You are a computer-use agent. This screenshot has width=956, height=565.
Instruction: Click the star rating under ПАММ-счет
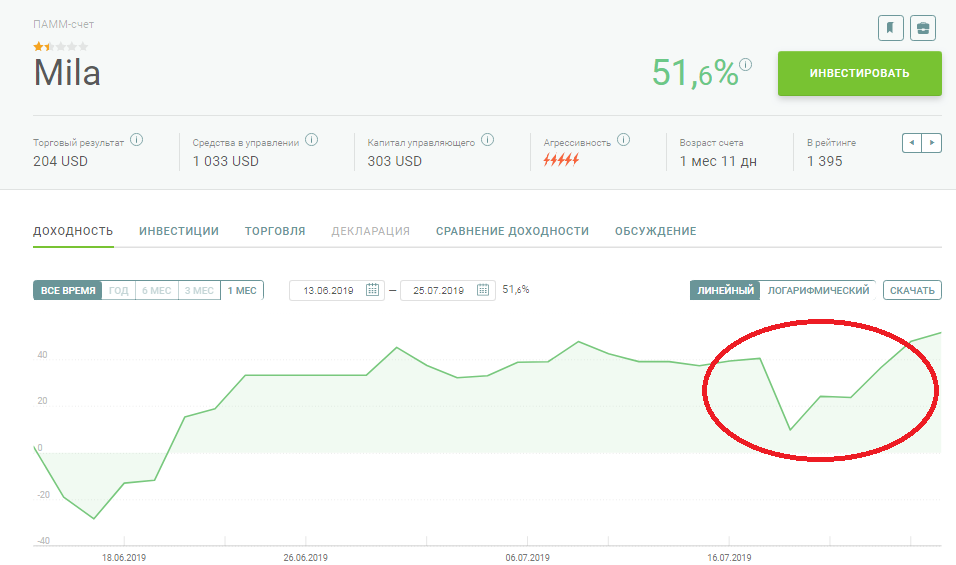(60, 46)
